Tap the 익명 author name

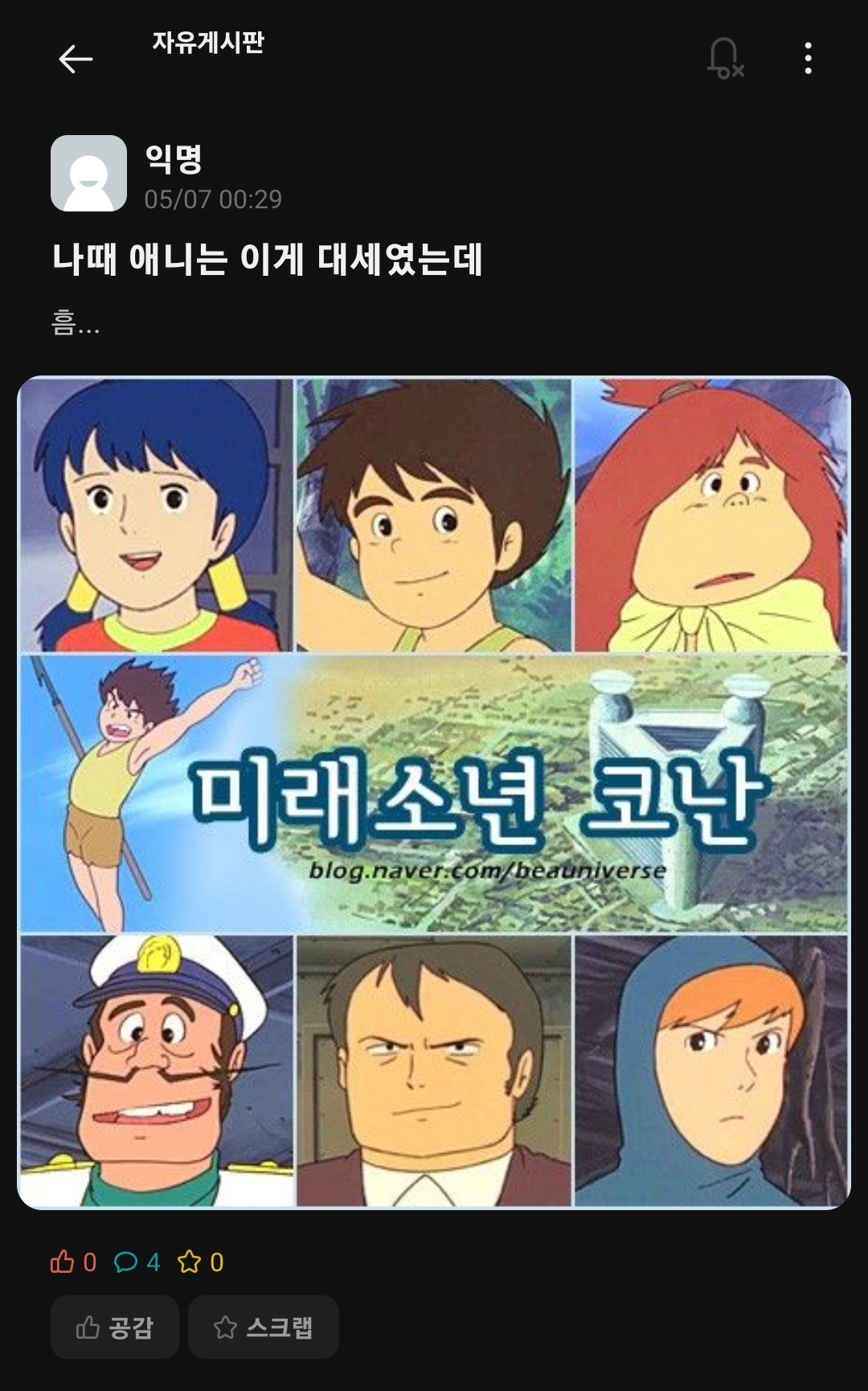[x=174, y=158]
